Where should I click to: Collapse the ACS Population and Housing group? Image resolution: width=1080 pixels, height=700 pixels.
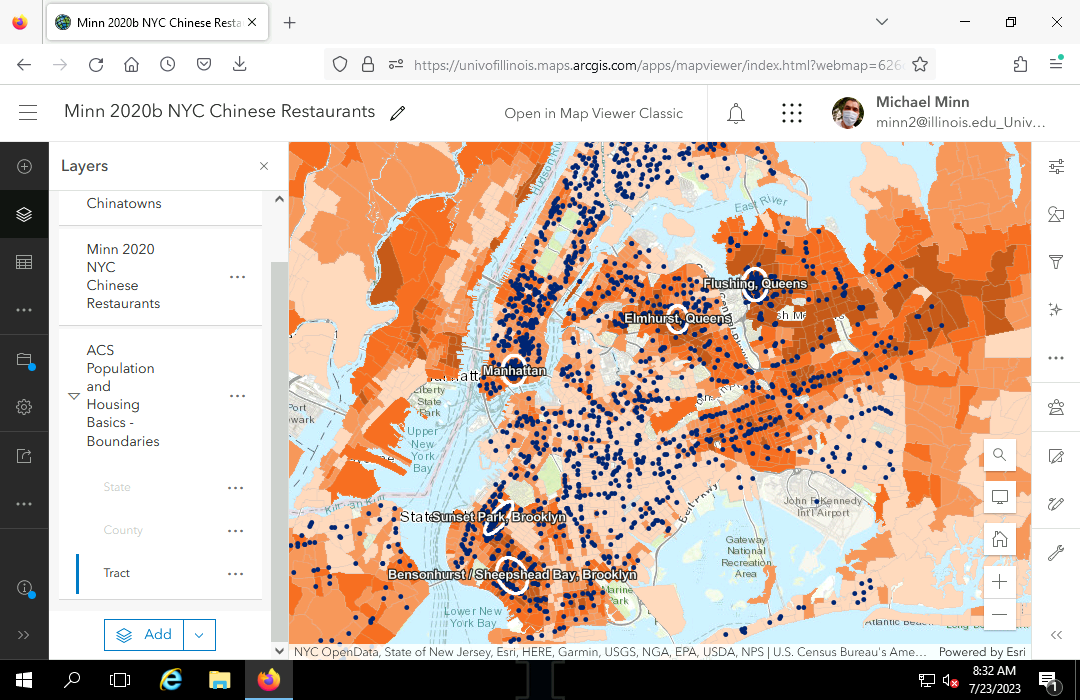coord(73,396)
